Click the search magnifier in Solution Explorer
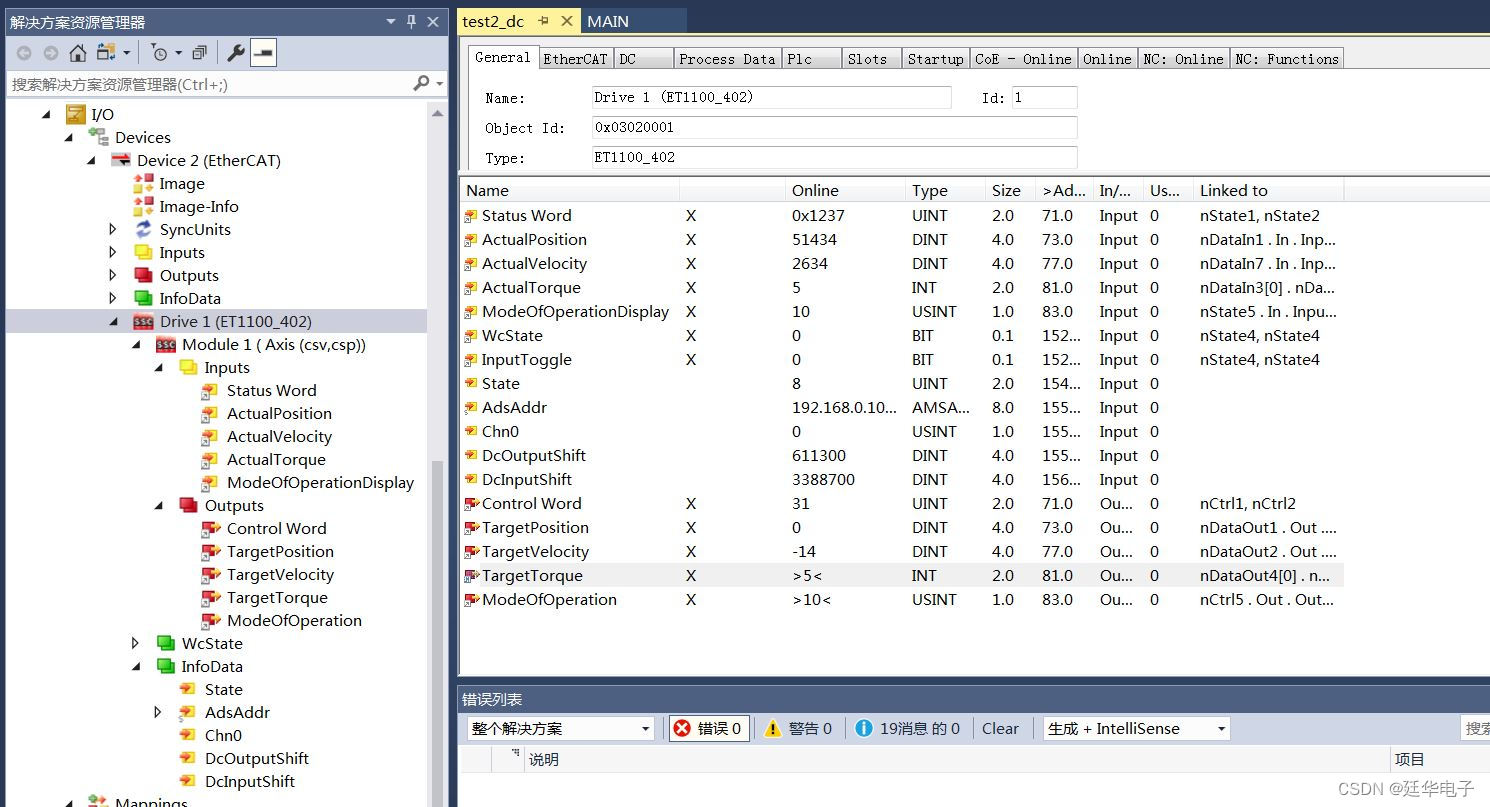This screenshot has width=1490, height=807. tap(422, 84)
